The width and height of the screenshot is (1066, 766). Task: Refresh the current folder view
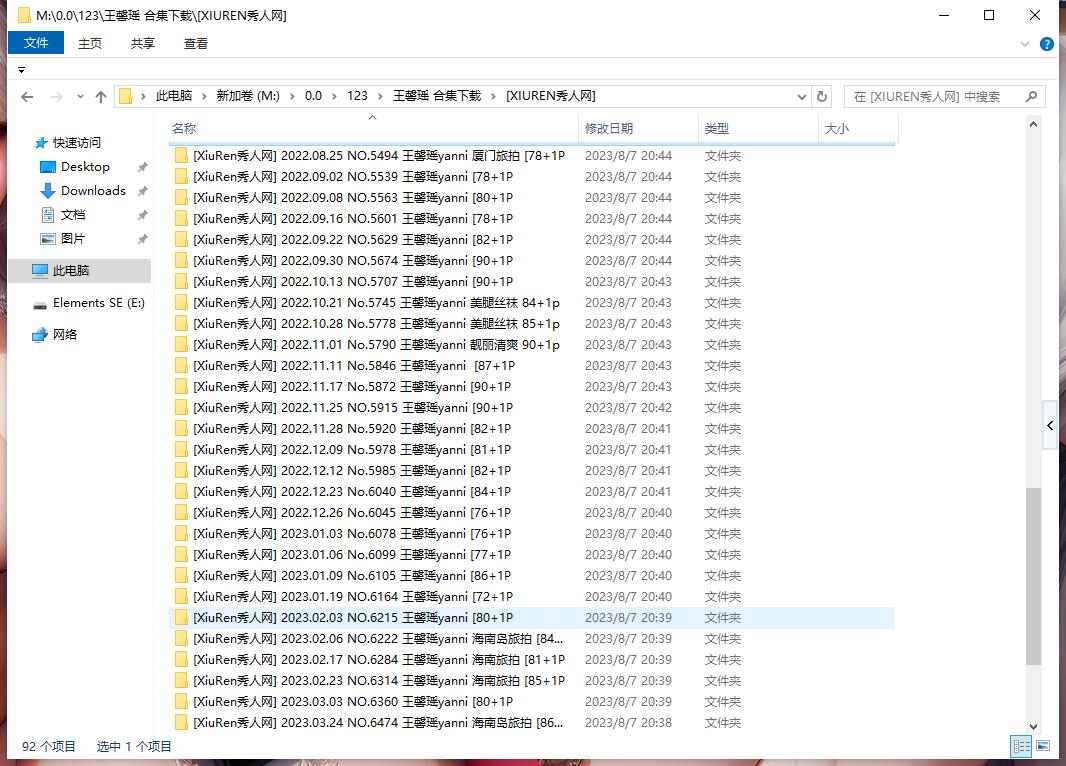pos(822,97)
